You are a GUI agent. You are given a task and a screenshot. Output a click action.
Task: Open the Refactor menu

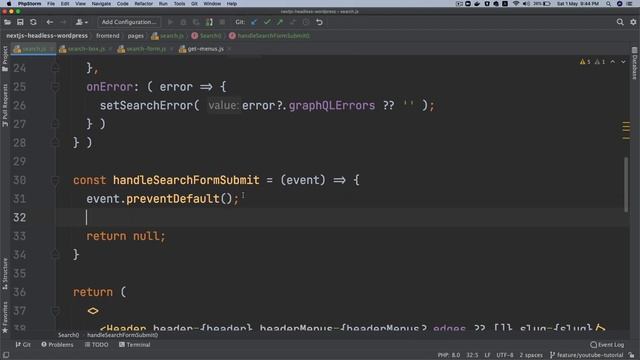(x=144, y=4)
